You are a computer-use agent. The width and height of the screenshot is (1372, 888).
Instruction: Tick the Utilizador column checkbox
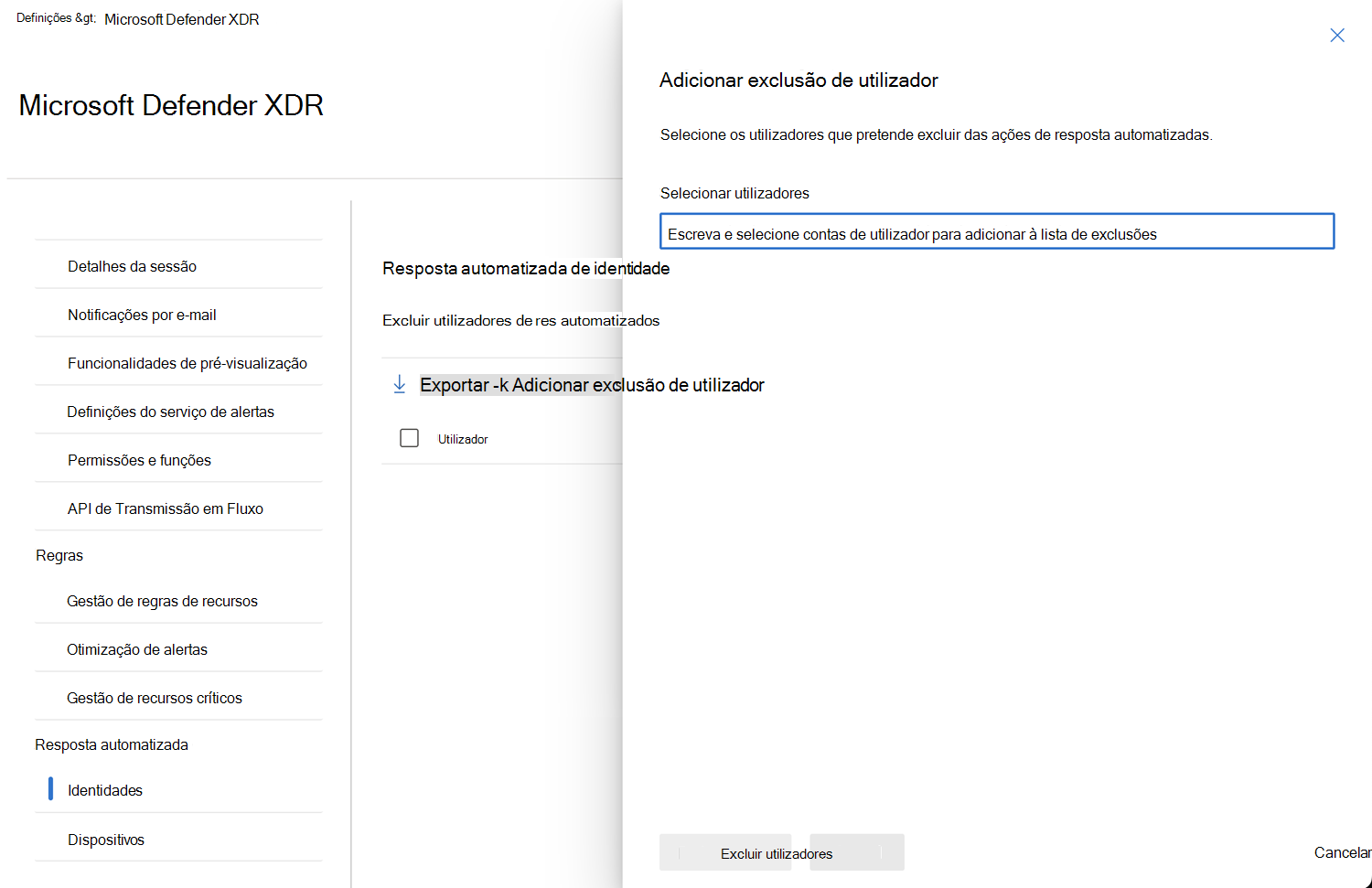[x=409, y=439]
